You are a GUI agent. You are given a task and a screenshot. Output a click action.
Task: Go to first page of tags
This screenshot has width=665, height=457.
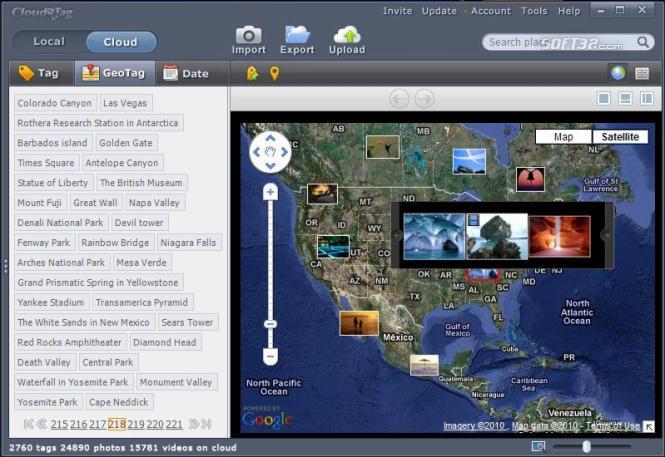coord(29,424)
